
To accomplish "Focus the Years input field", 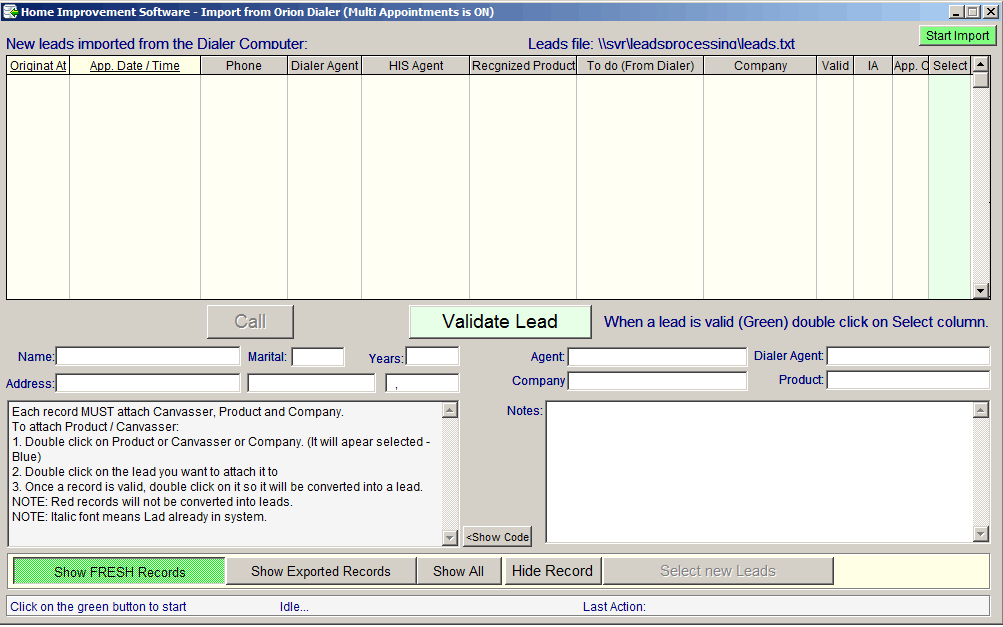I will (432, 356).
